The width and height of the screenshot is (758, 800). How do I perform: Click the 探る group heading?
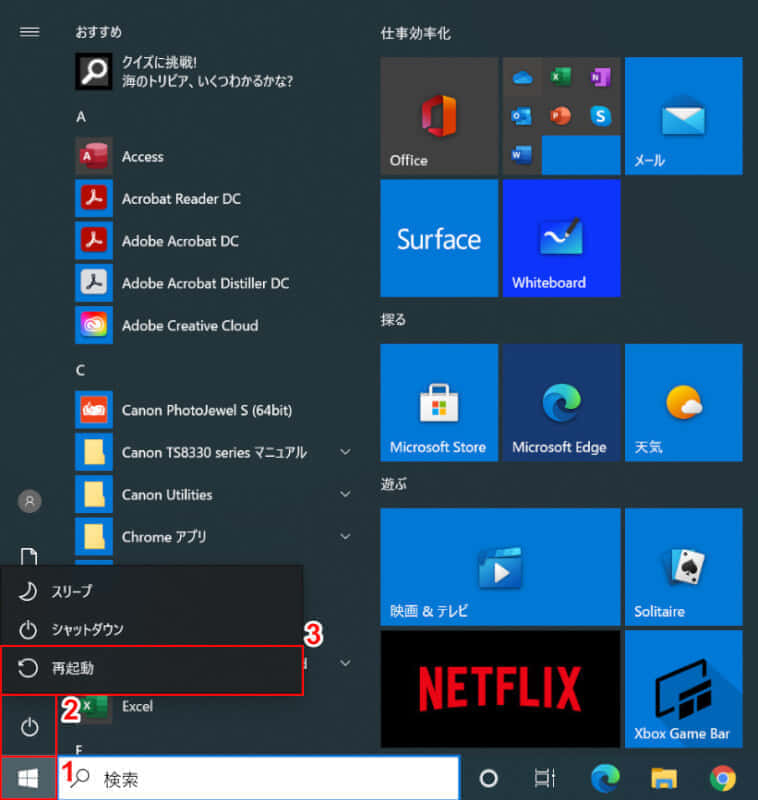tap(393, 320)
